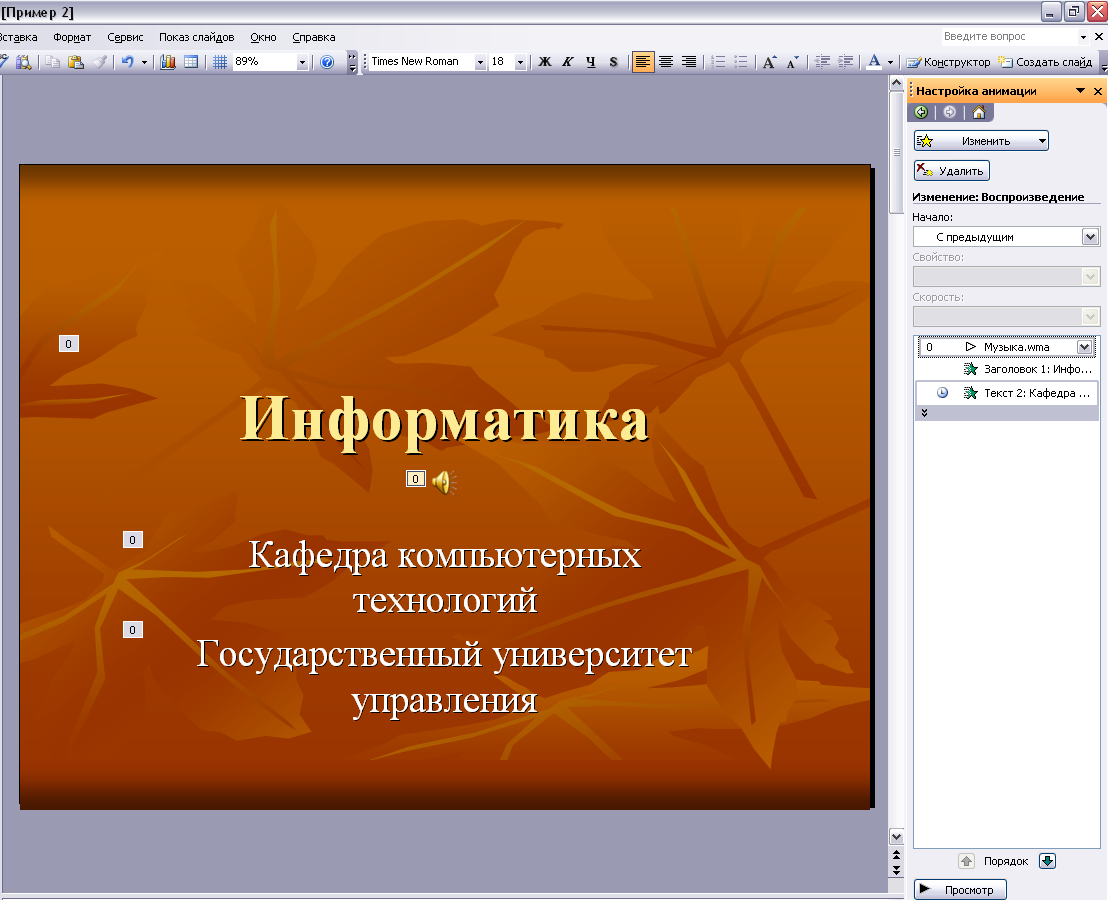Click vertical scrollbar down arrow
The image size is (1108, 900).
coord(897,837)
